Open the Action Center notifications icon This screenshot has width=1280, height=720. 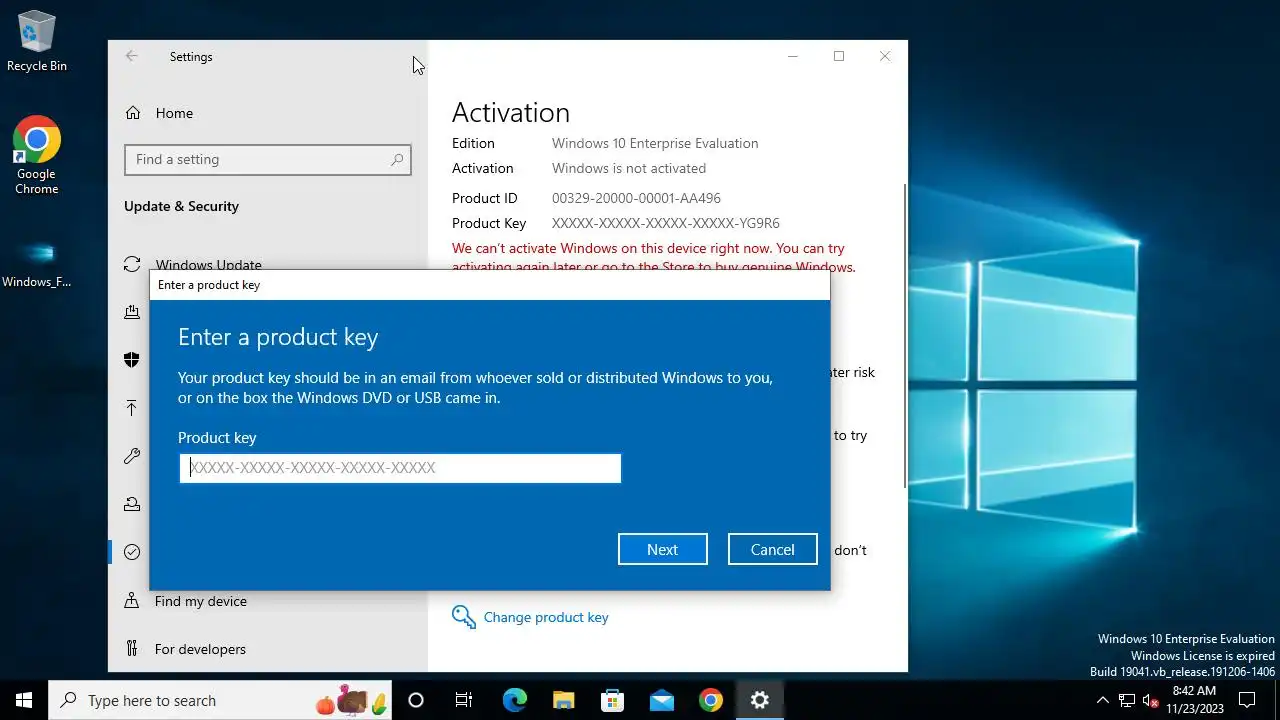[1247, 700]
